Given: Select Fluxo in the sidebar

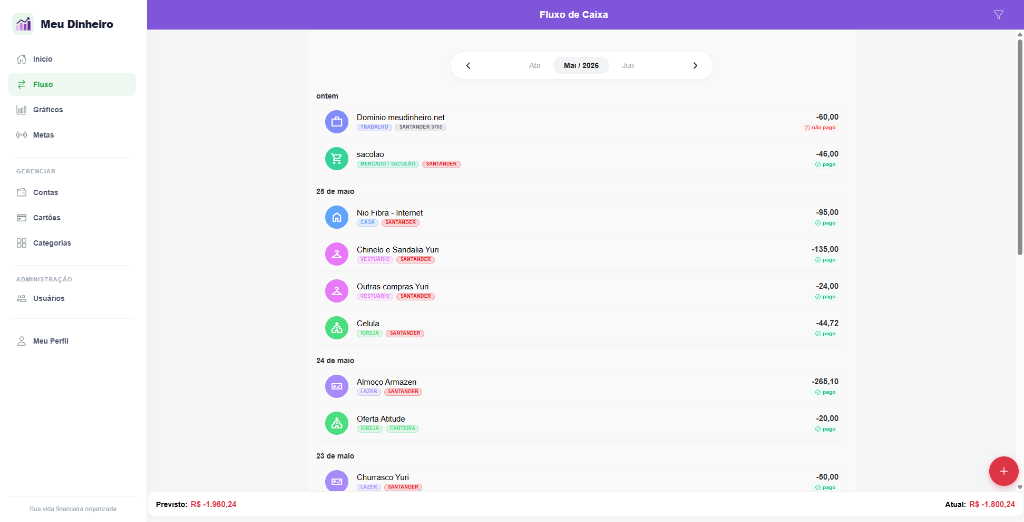Looking at the screenshot, I should click(x=72, y=84).
